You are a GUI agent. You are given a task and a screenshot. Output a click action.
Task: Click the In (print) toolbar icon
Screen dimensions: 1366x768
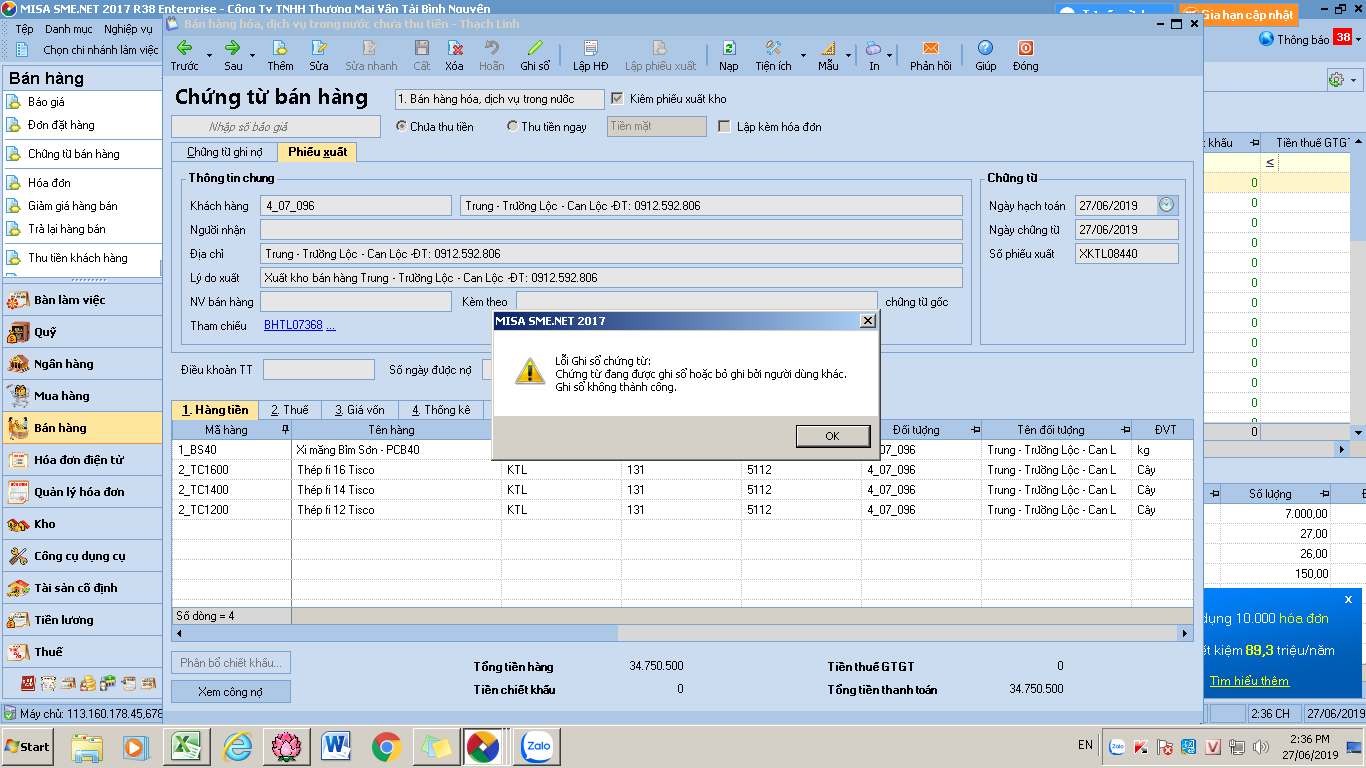tap(874, 48)
